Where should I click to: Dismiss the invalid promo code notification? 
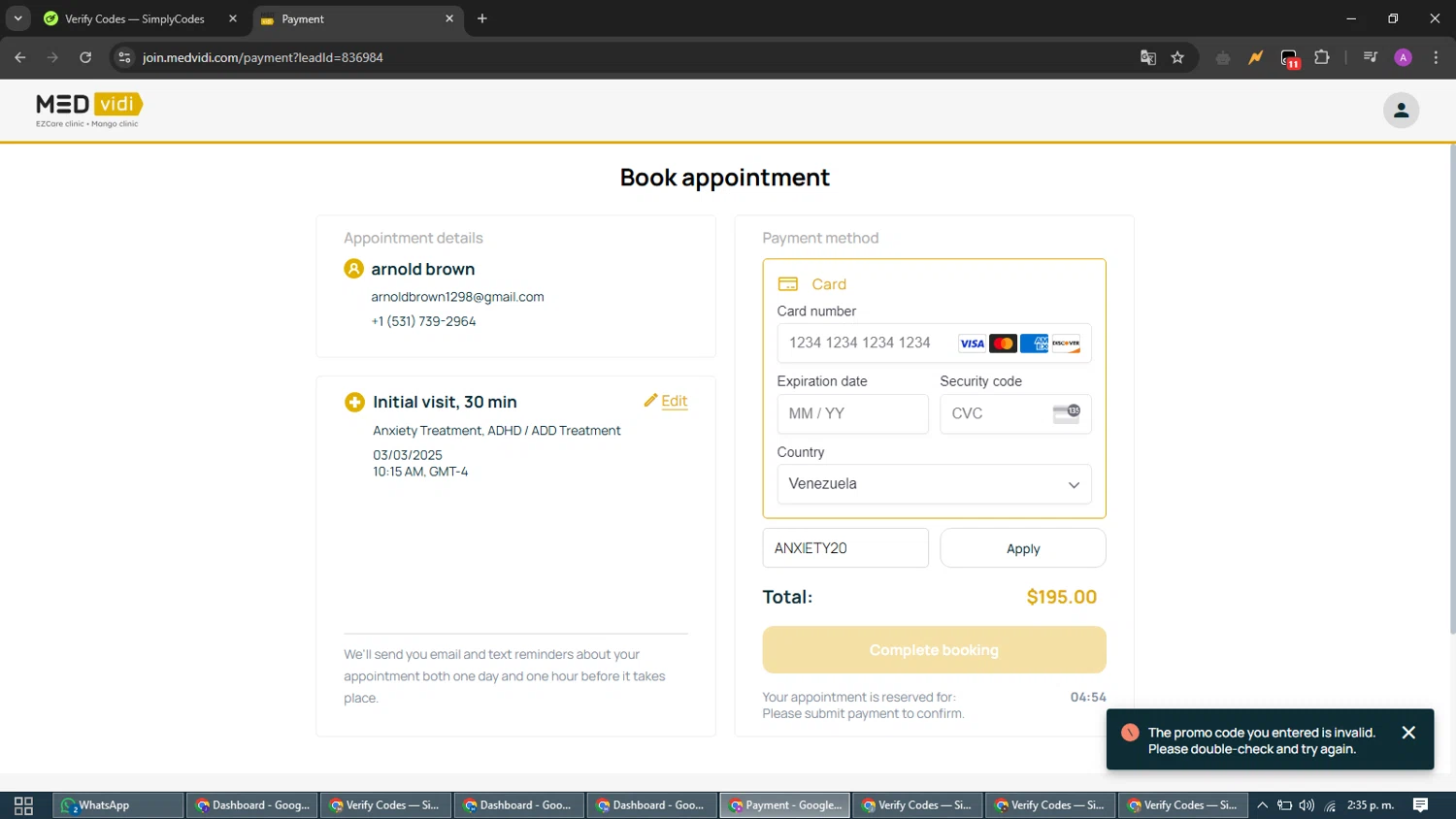1408,733
